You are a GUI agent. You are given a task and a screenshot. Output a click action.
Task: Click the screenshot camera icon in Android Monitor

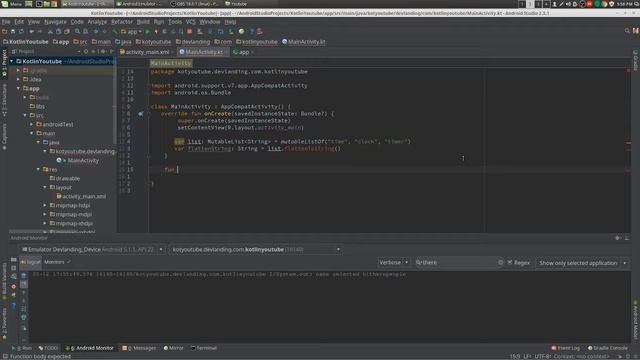tap(13, 260)
